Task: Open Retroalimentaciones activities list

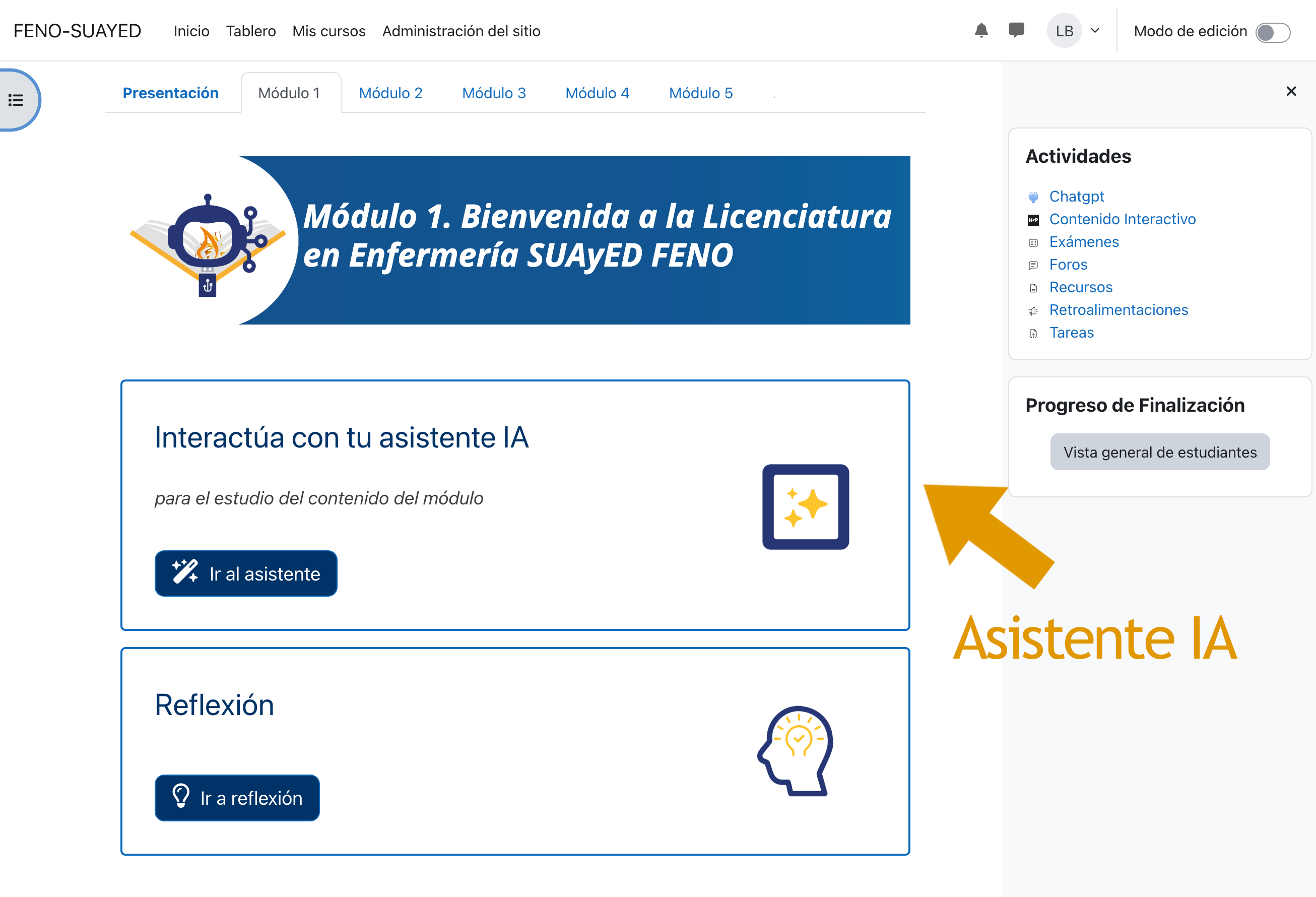Action: coord(1118,310)
